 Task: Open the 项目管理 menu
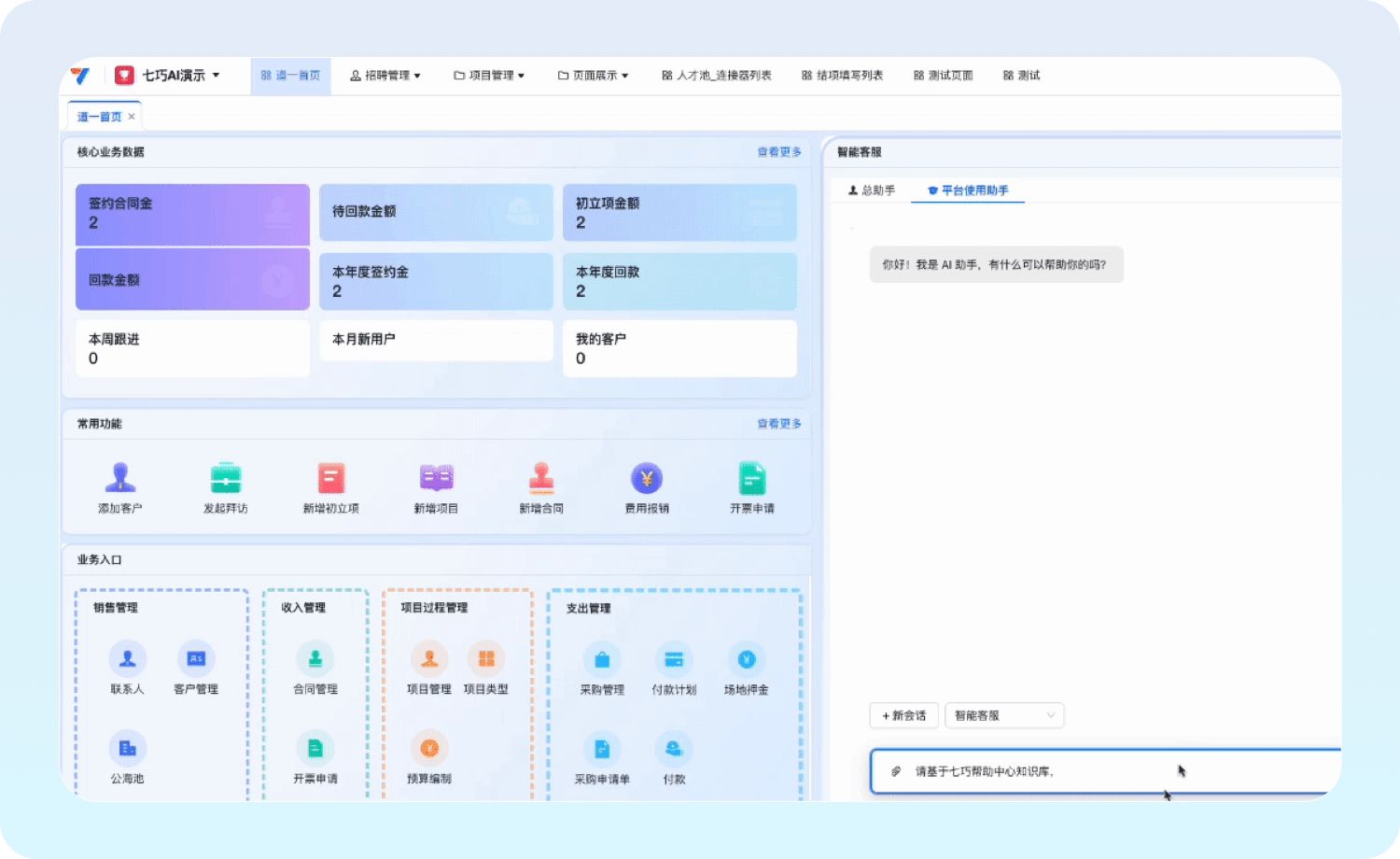490,76
